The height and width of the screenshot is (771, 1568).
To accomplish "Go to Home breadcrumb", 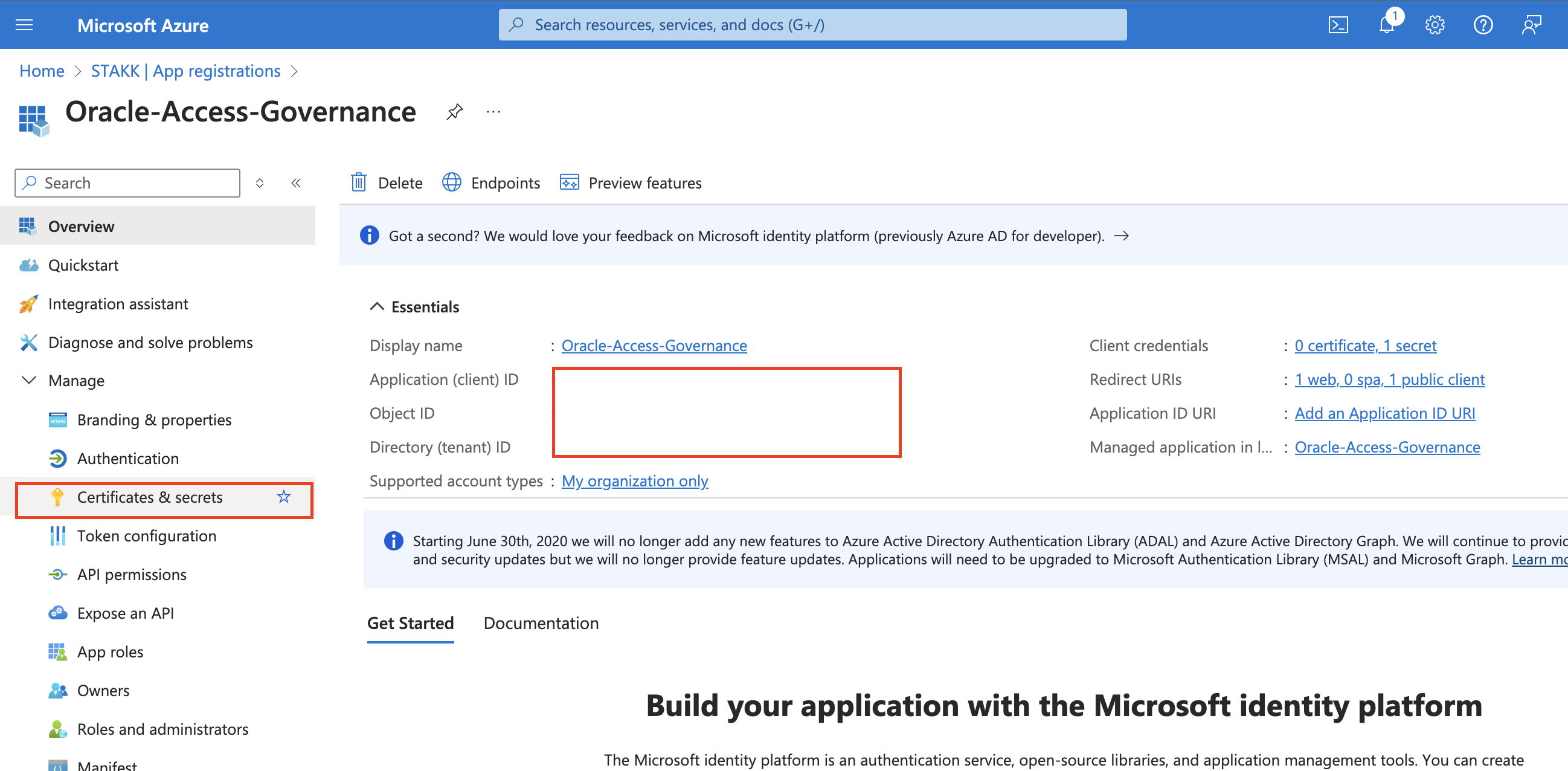I will click(x=42, y=71).
